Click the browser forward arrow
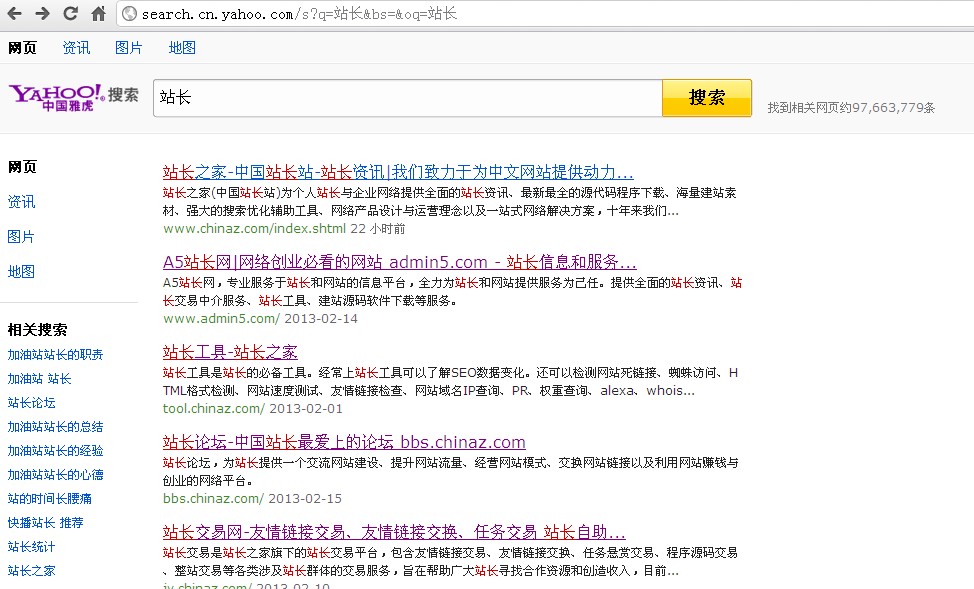Screen dimensions: 974x589 42,13
